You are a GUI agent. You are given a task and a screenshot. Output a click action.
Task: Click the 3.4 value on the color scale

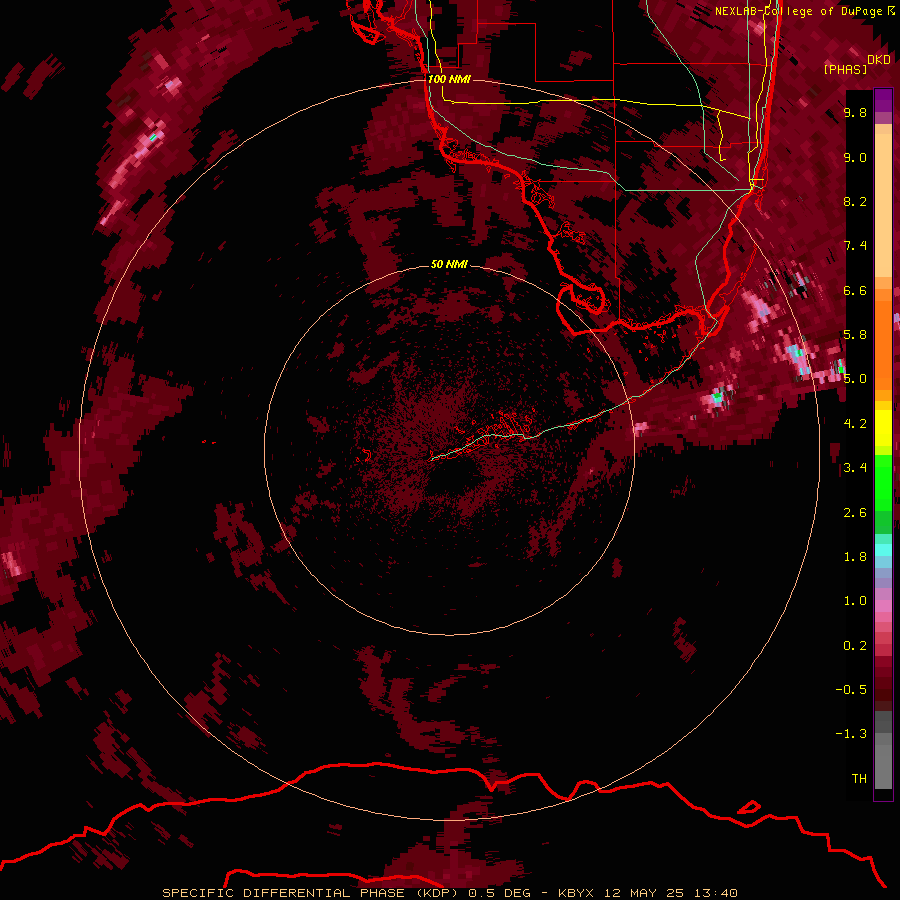pos(855,468)
